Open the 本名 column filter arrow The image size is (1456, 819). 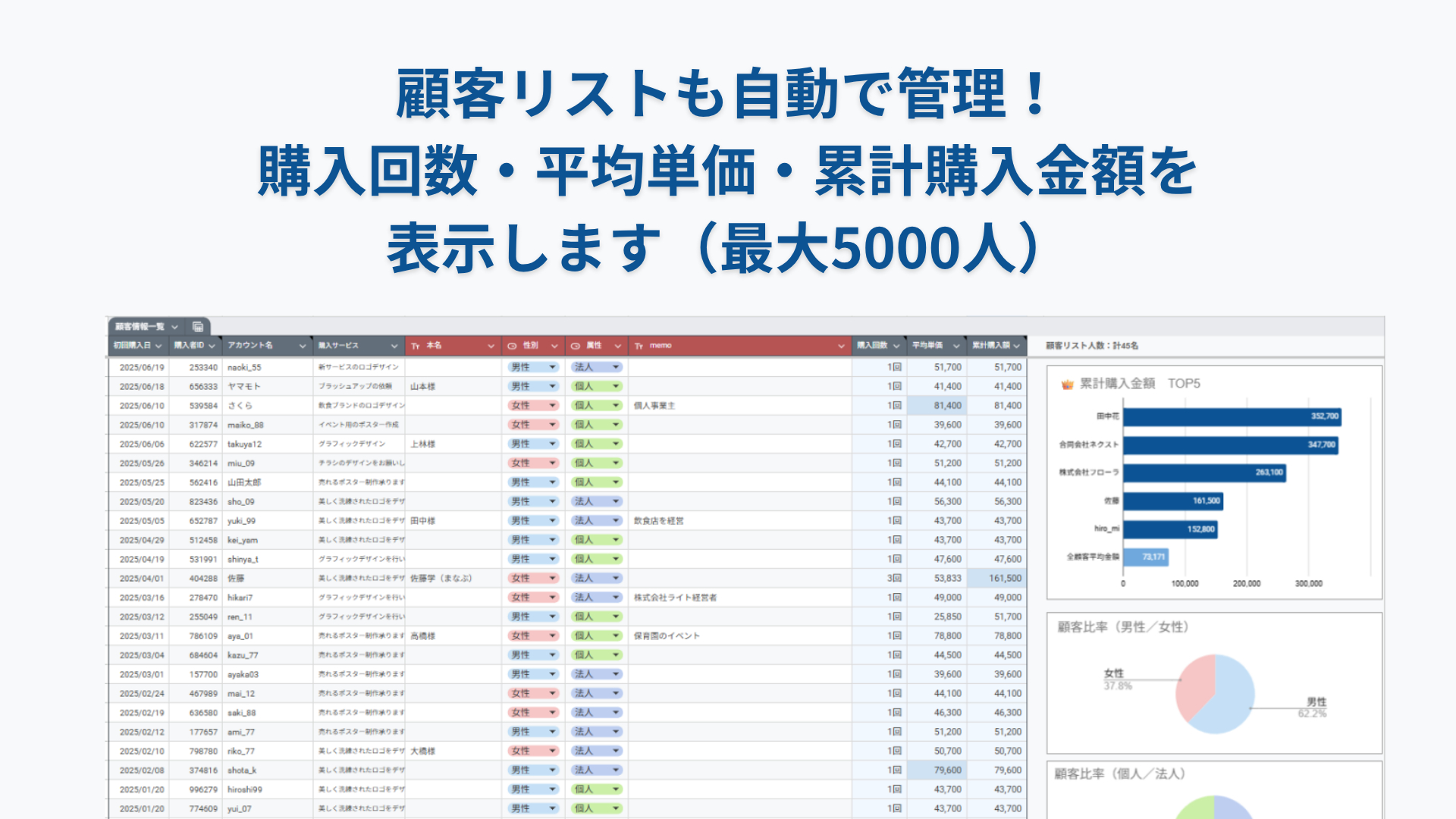[x=491, y=346]
